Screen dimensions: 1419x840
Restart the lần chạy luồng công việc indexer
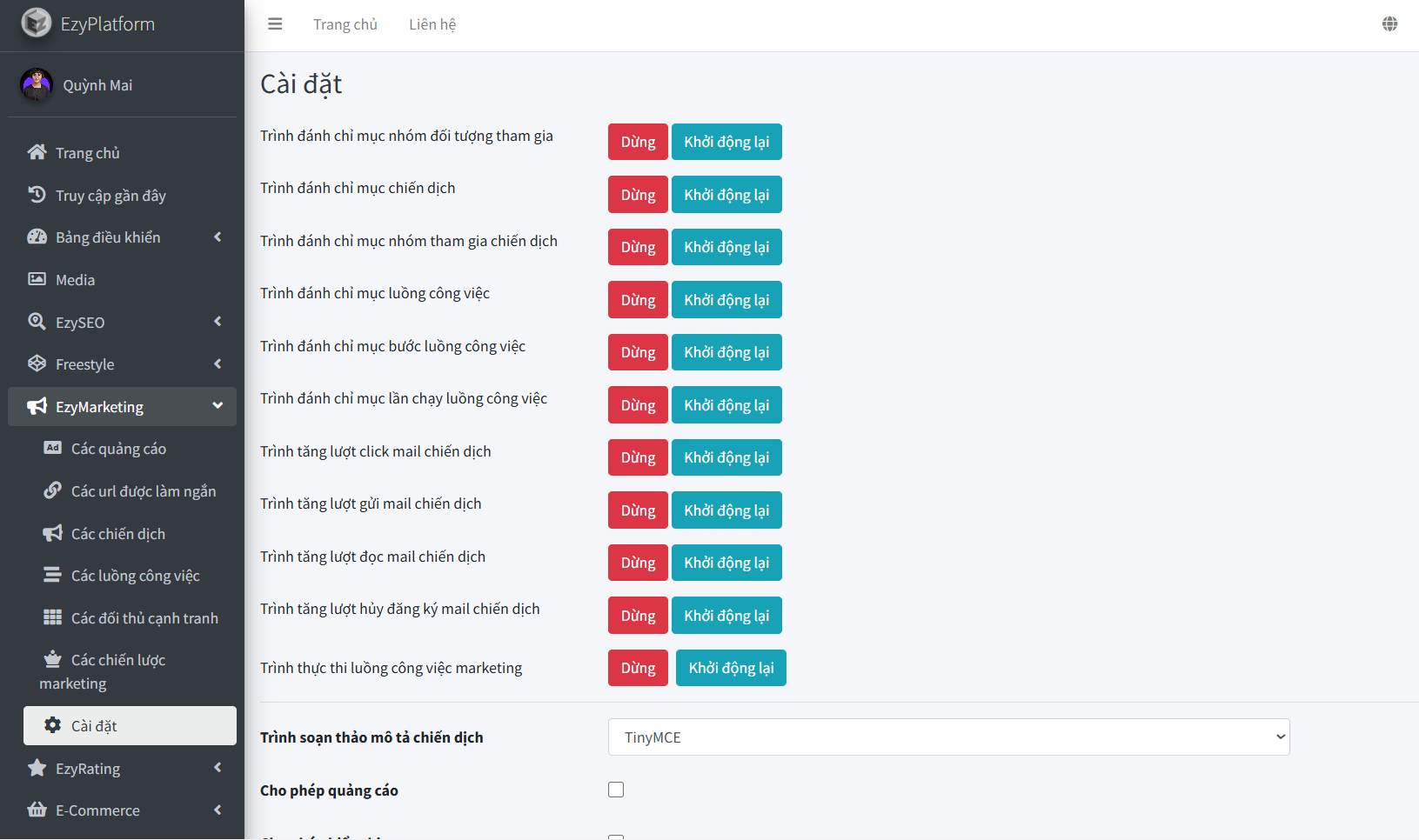[726, 405]
